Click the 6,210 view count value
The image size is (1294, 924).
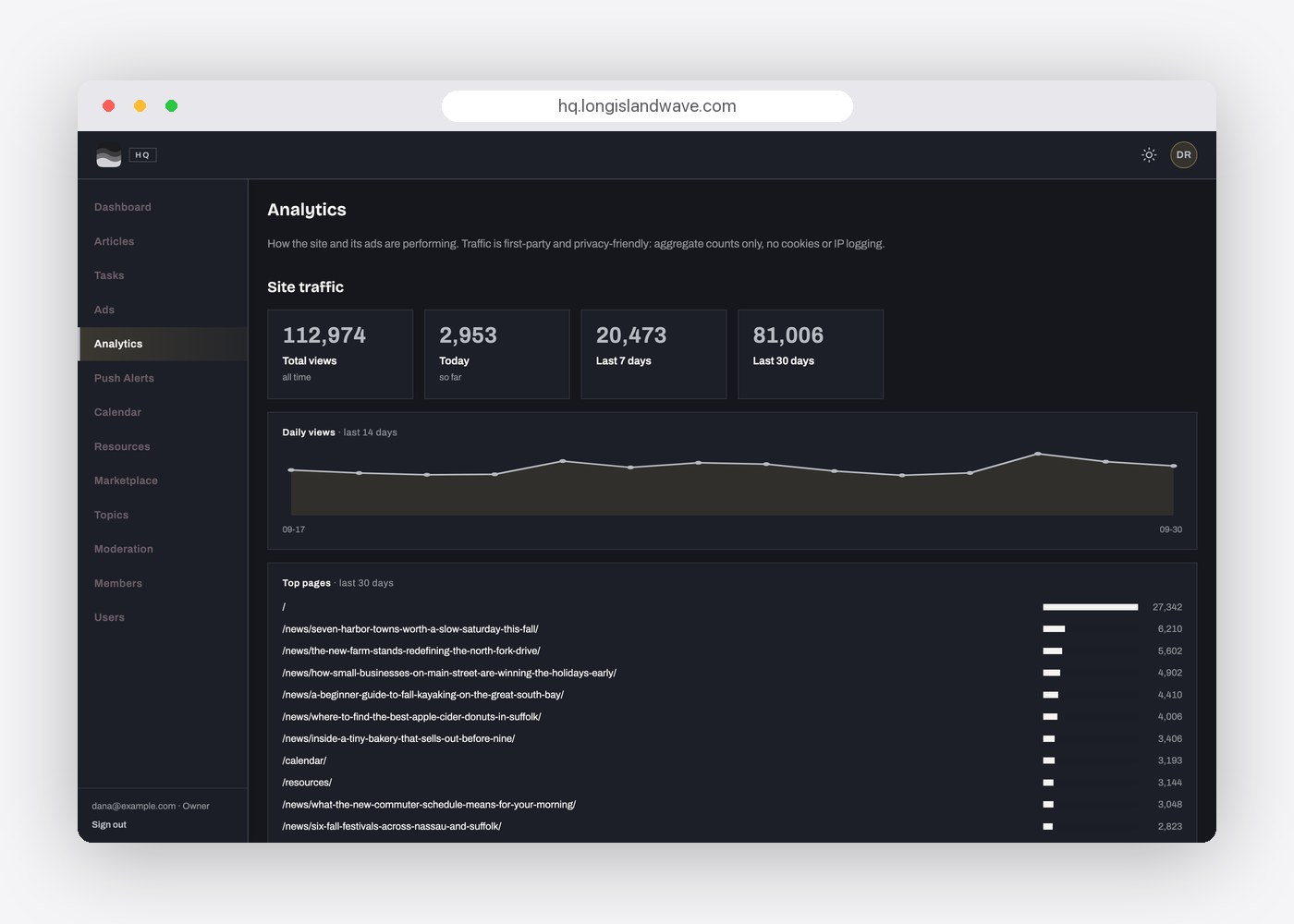point(1170,629)
